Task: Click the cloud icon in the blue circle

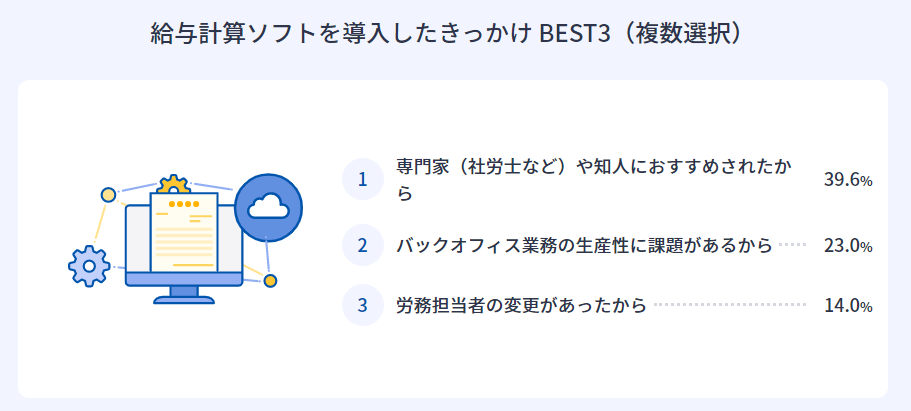Action: 268,207
